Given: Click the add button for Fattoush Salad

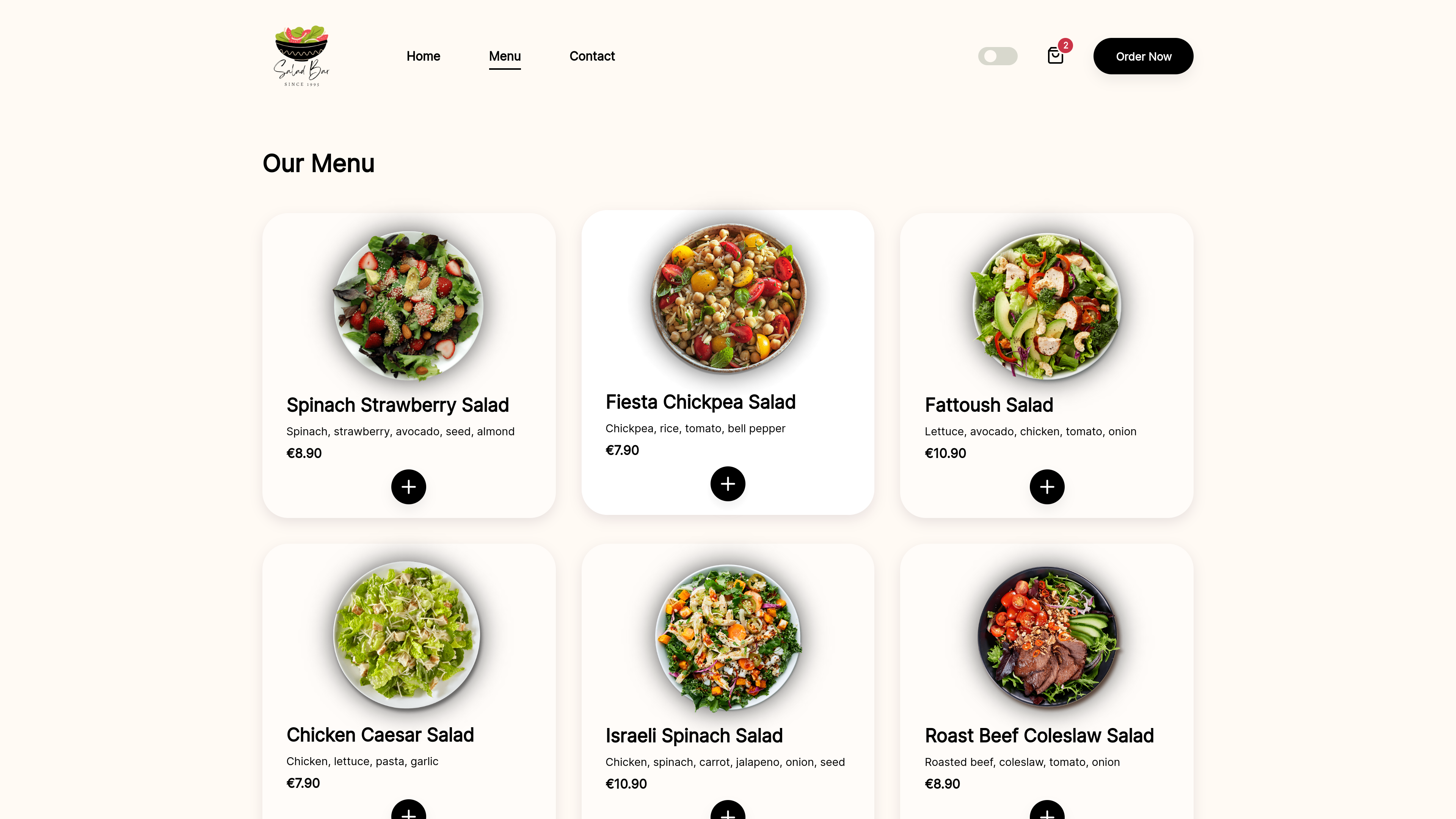Looking at the screenshot, I should 1047,487.
